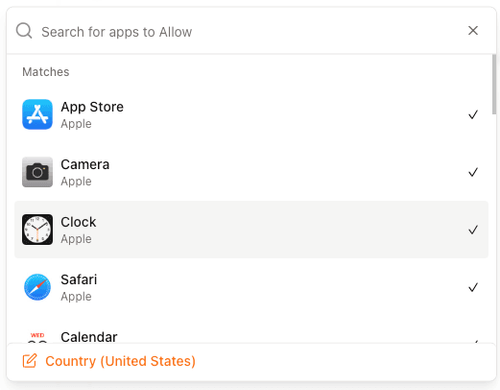500x390 pixels.
Task: Click the orange edit pencil icon
Action: [30, 361]
